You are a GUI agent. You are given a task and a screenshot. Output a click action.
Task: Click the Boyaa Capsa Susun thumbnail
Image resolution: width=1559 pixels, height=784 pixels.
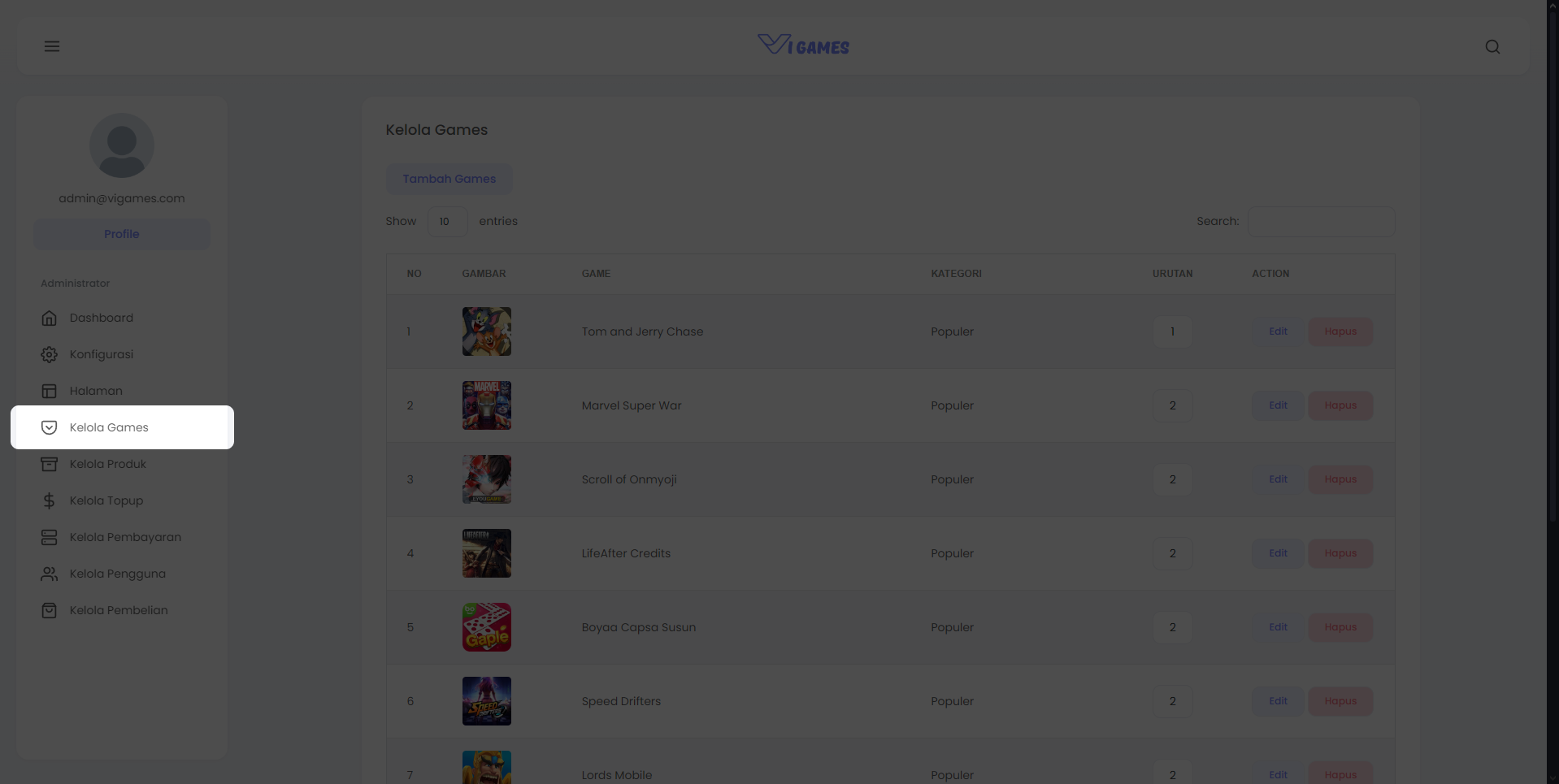pos(487,627)
